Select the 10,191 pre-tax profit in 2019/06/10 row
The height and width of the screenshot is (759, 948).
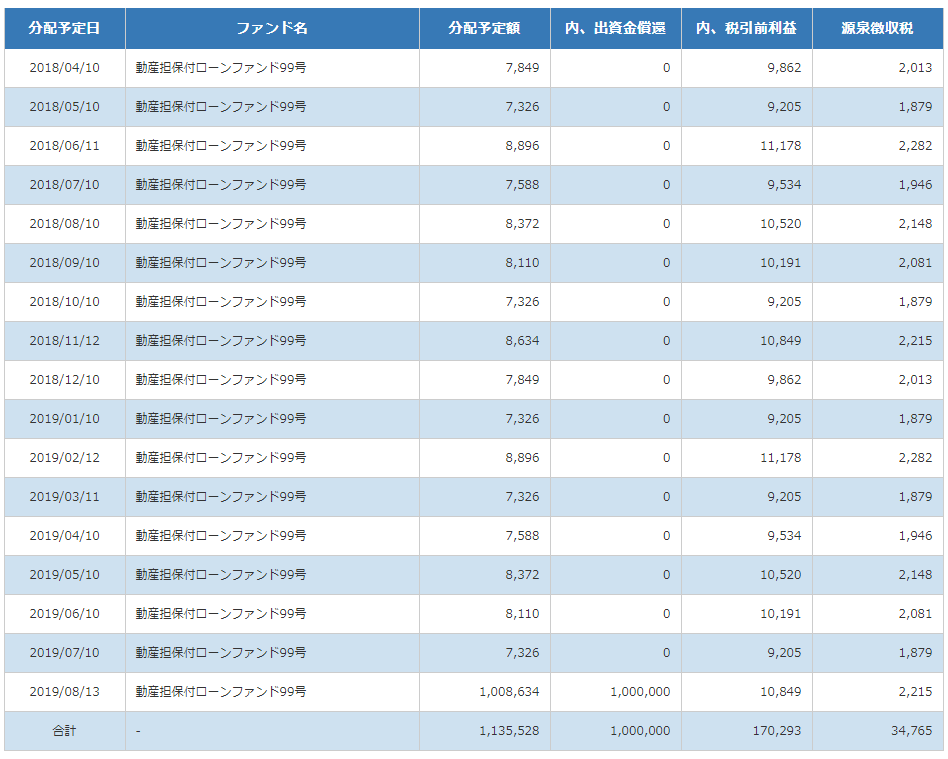click(x=780, y=614)
